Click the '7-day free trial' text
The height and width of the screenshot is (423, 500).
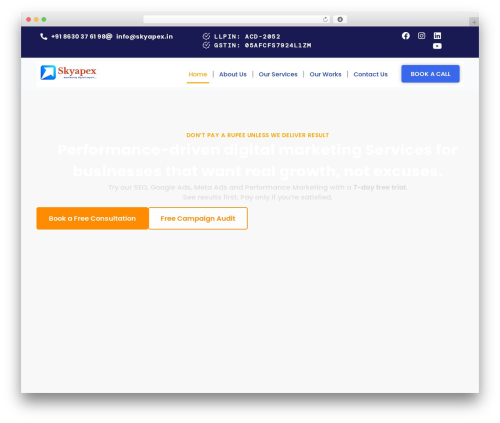(x=380, y=187)
